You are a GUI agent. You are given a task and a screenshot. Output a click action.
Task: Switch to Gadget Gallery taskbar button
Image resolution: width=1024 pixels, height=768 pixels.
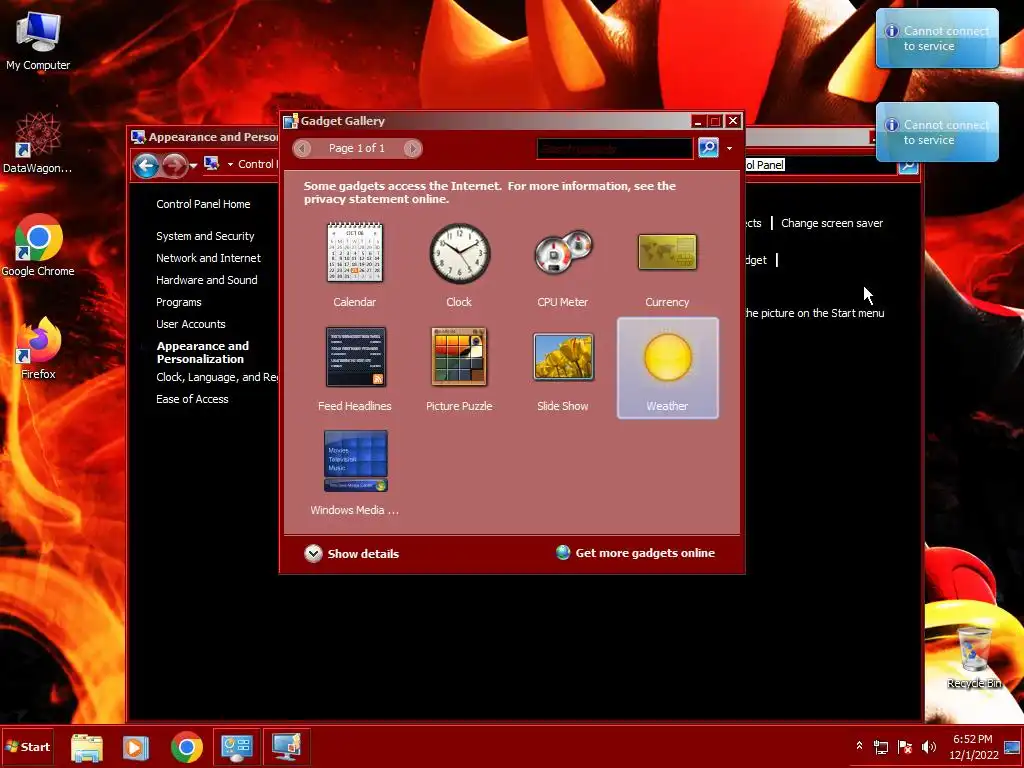coord(287,747)
